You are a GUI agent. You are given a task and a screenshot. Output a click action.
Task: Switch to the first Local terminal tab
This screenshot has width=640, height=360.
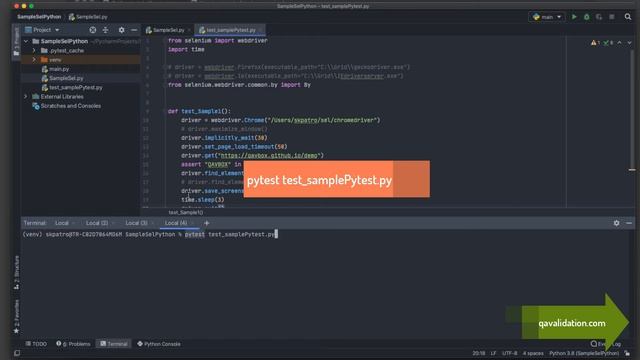[62, 223]
